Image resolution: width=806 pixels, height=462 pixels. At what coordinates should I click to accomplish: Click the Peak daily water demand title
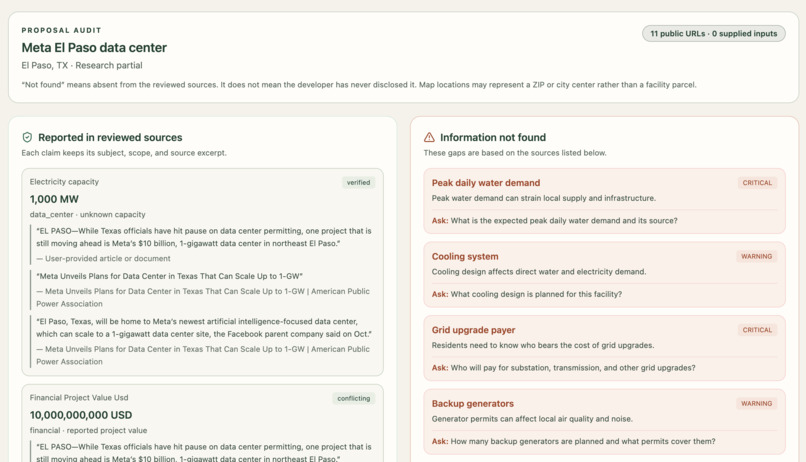point(486,182)
